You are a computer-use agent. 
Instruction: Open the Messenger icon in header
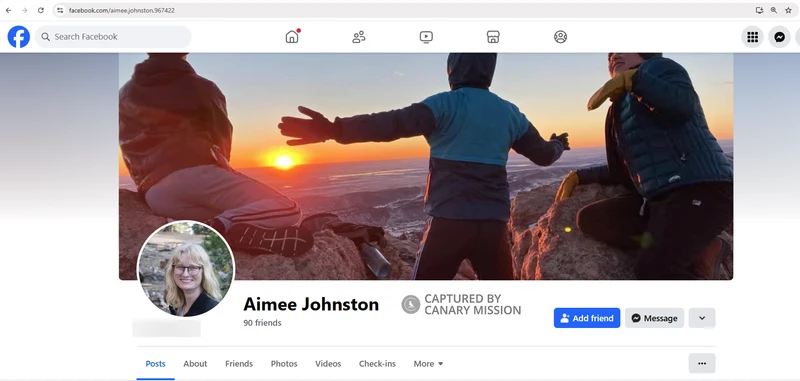coord(779,37)
